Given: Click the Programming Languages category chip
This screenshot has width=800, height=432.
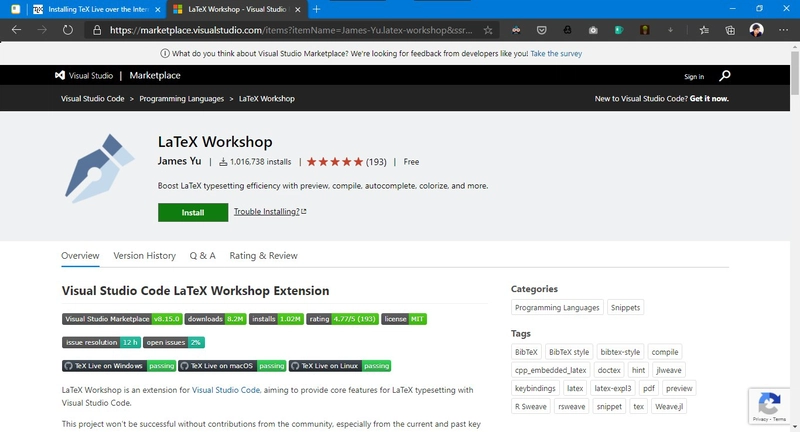Looking at the screenshot, I should (x=557, y=308).
